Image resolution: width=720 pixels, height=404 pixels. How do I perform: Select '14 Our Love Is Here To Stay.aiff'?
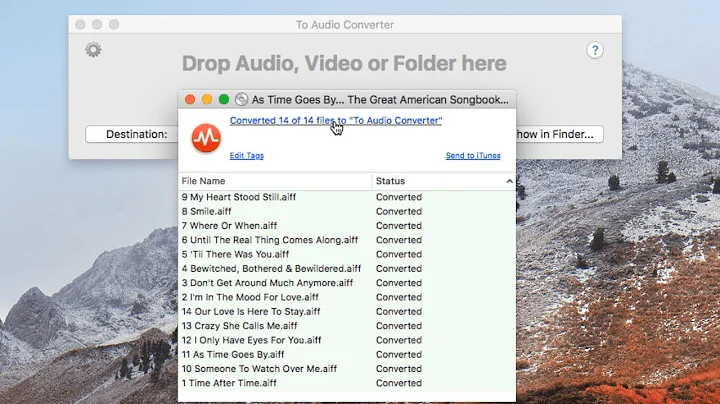tap(347, 311)
